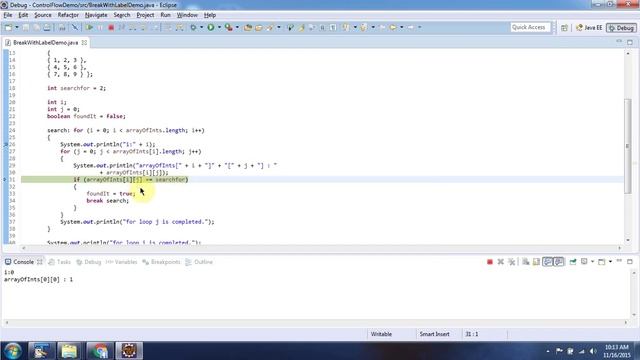This screenshot has width=640, height=360.
Task: Click the Display Selected Console icon
Action: (584, 262)
